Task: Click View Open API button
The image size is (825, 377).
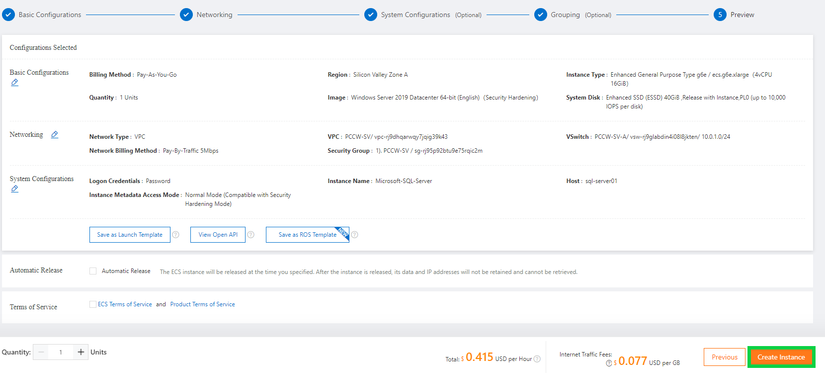Action: click(218, 235)
